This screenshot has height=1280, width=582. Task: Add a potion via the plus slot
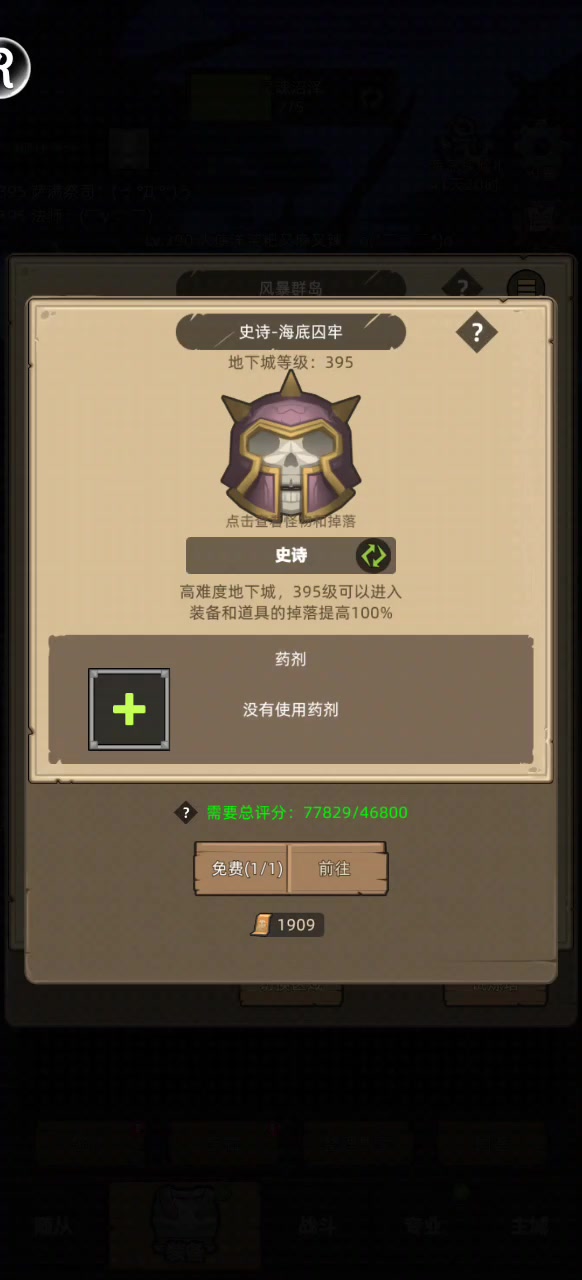point(129,709)
